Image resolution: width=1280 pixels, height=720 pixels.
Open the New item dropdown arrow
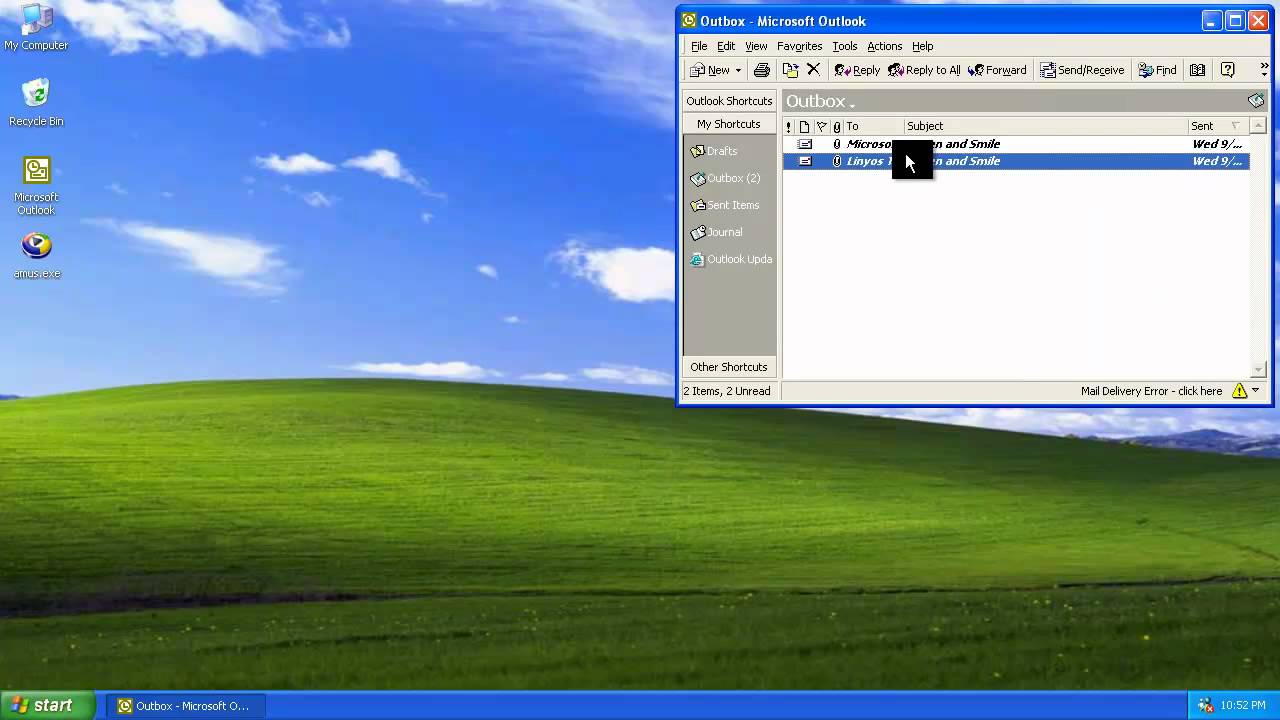coord(738,70)
